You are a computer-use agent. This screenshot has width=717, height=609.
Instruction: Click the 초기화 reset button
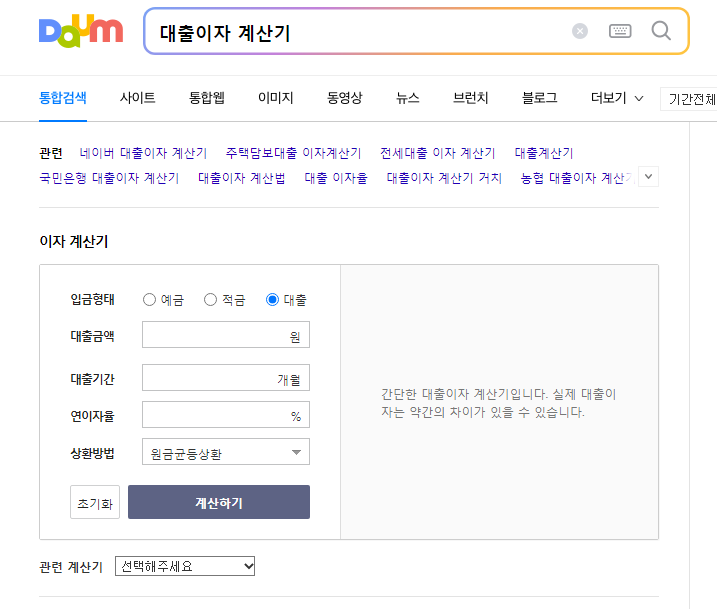point(95,502)
